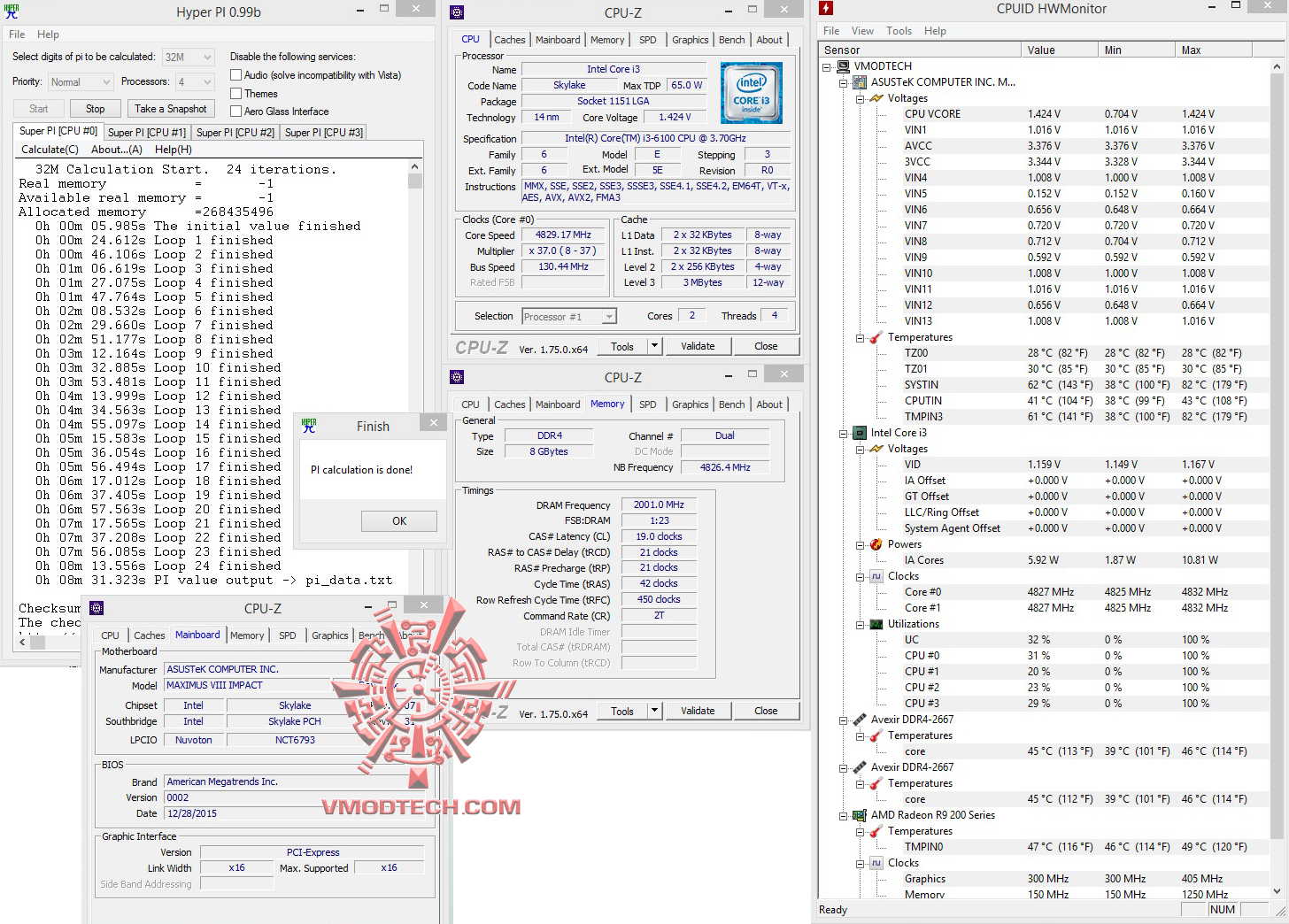Click the Value column header in HWMonitor

(1060, 50)
